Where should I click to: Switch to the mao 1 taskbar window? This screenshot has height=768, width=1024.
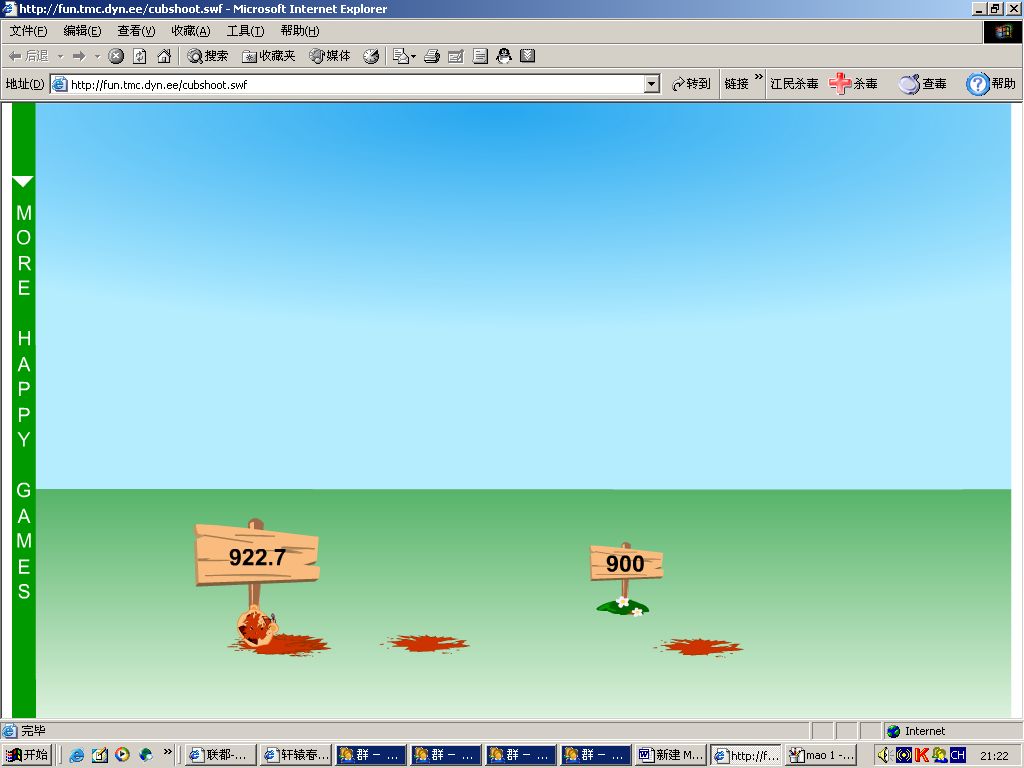pos(822,755)
